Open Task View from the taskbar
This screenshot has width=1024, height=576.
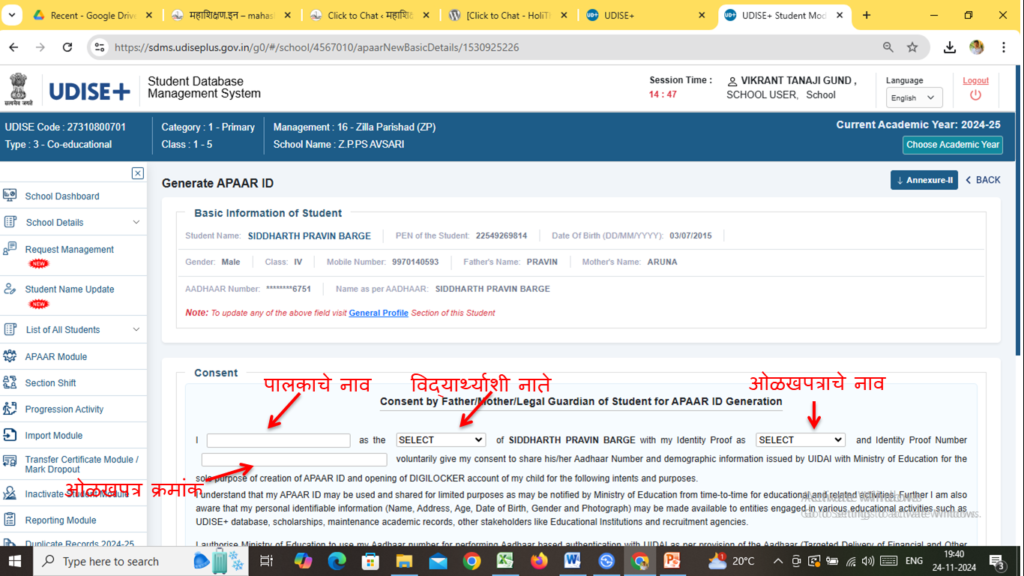(x=266, y=561)
